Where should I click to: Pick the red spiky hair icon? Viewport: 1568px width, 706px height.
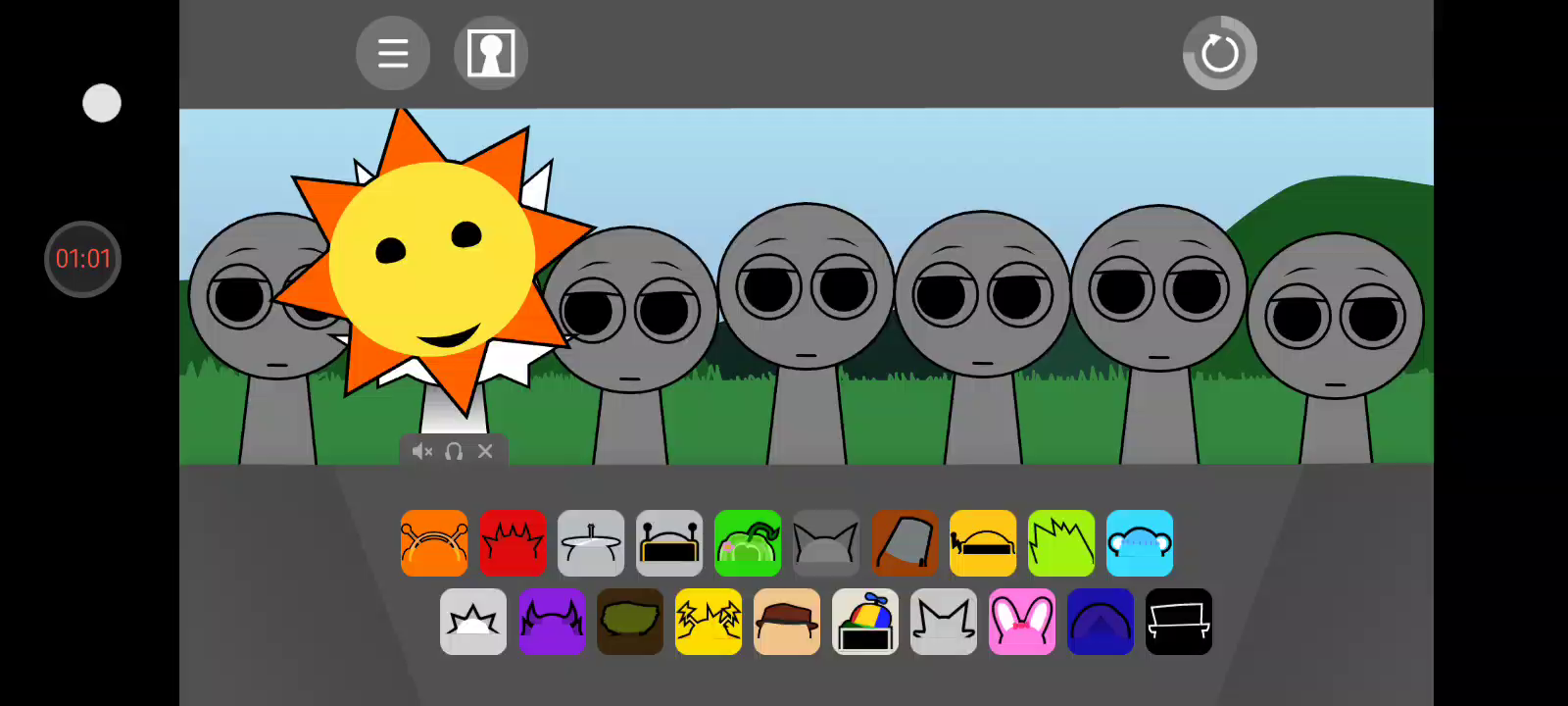coord(513,543)
